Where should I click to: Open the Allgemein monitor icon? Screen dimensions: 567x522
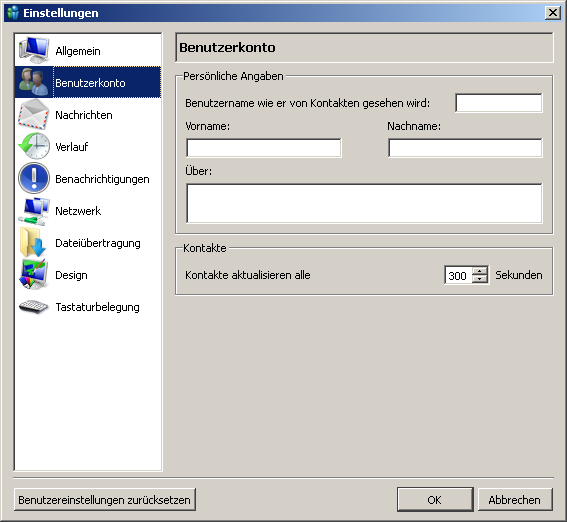[34, 50]
